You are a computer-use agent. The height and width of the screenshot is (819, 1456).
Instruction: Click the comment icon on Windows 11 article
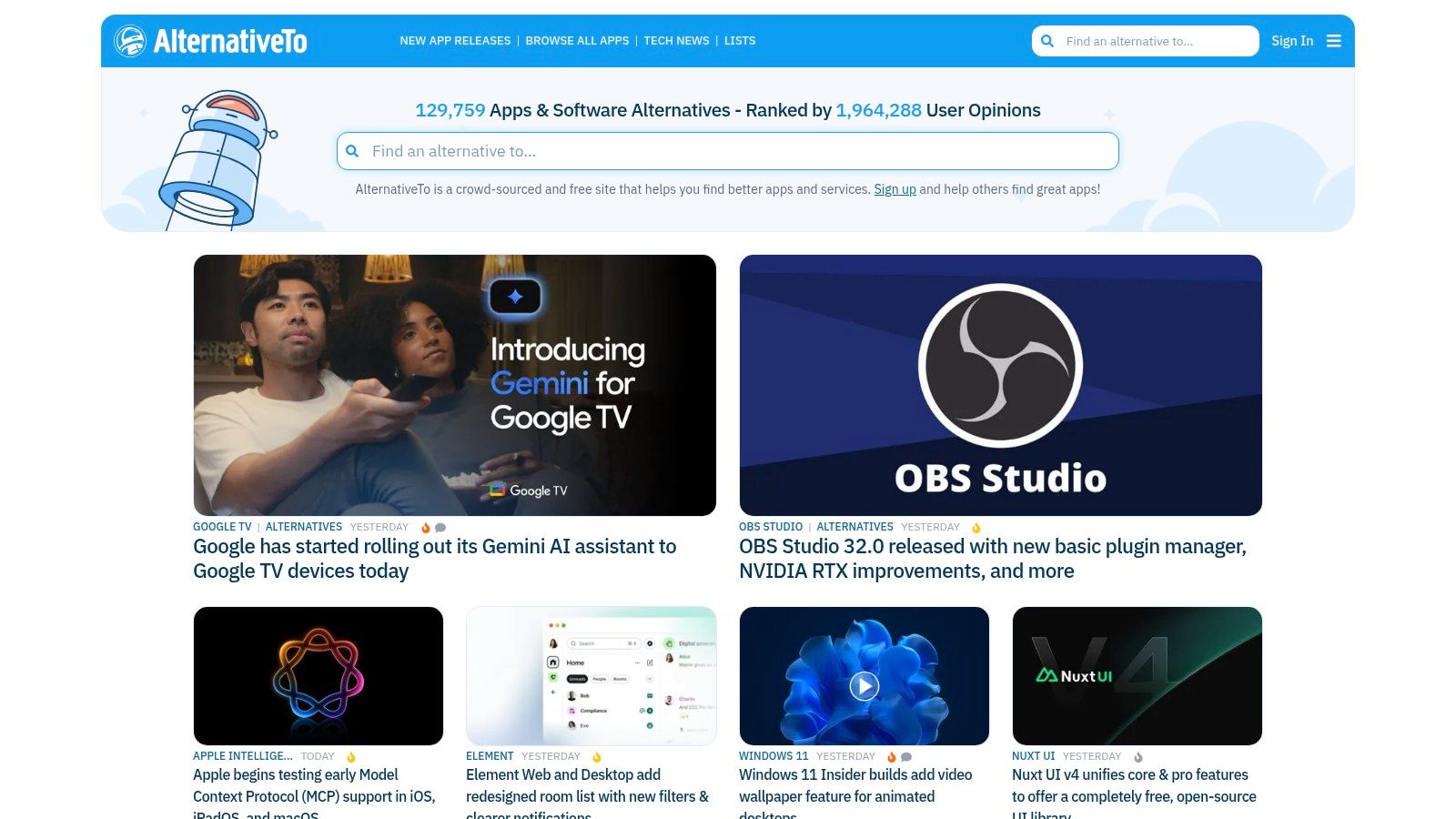906,757
